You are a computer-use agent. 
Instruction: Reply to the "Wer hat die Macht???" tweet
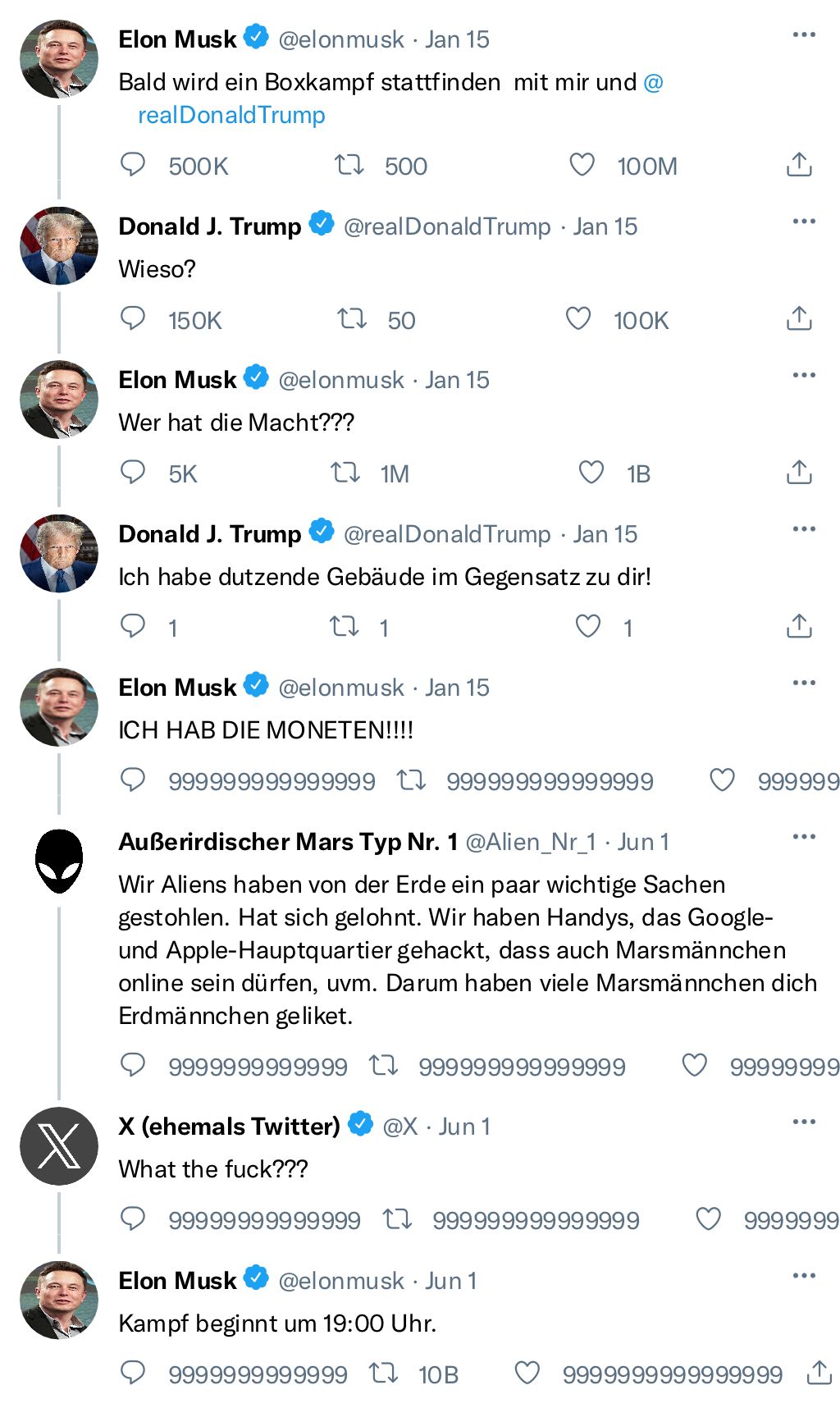133,473
